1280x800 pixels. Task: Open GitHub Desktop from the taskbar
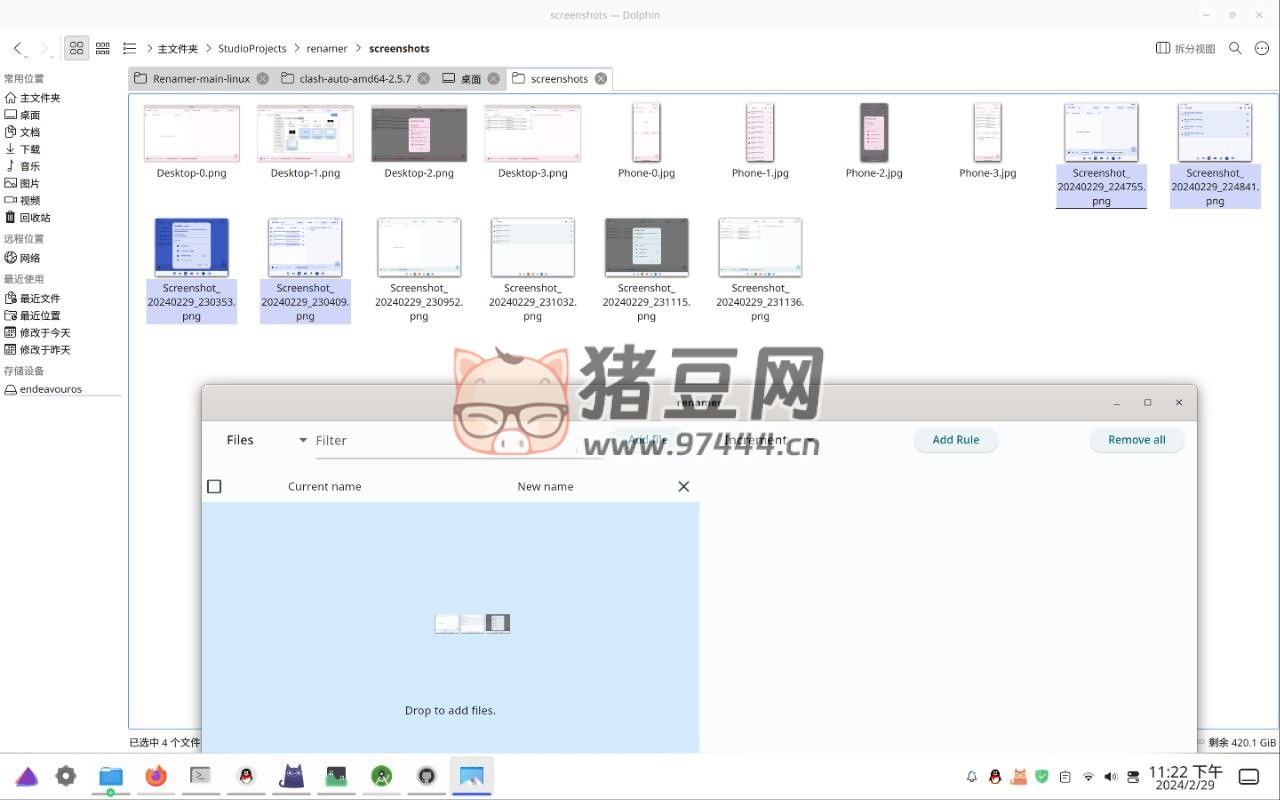(x=427, y=776)
